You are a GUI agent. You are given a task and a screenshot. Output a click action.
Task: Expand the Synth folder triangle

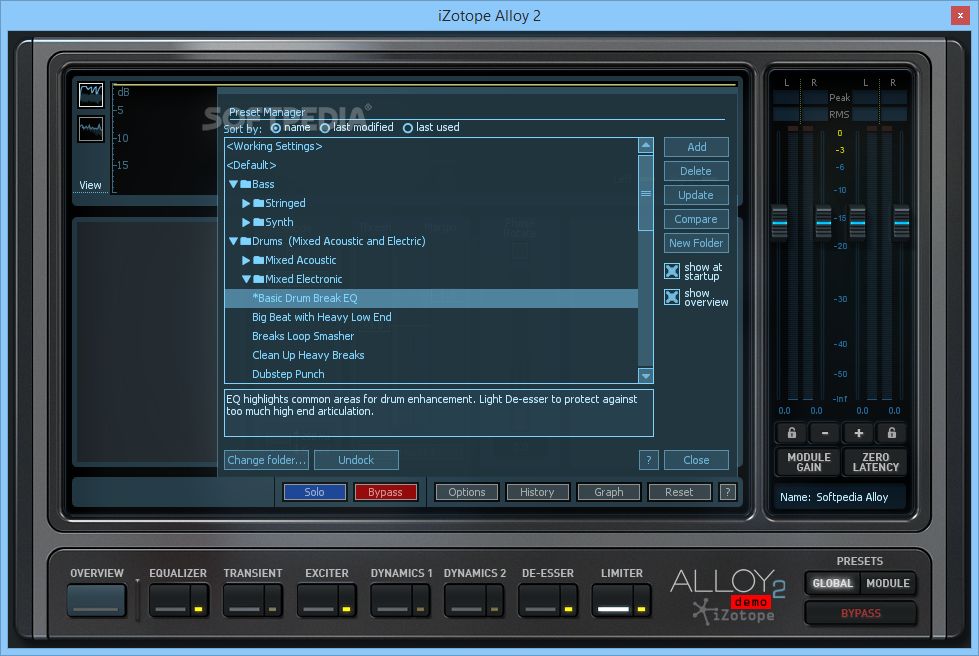[246, 222]
